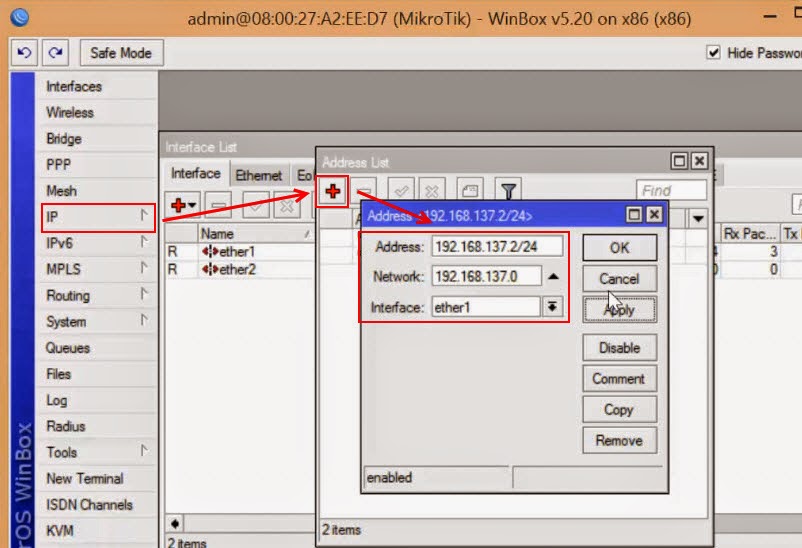Open the Wireless menu item

[97, 113]
